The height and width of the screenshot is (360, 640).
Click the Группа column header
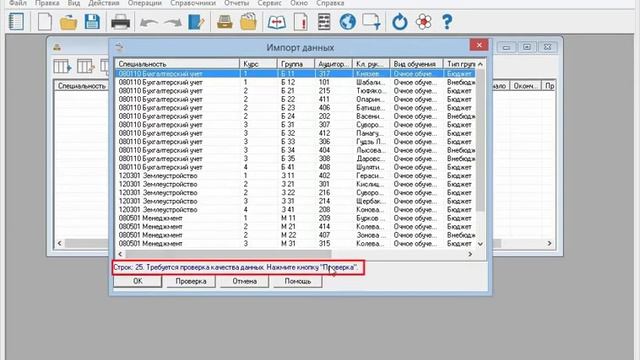(296, 64)
